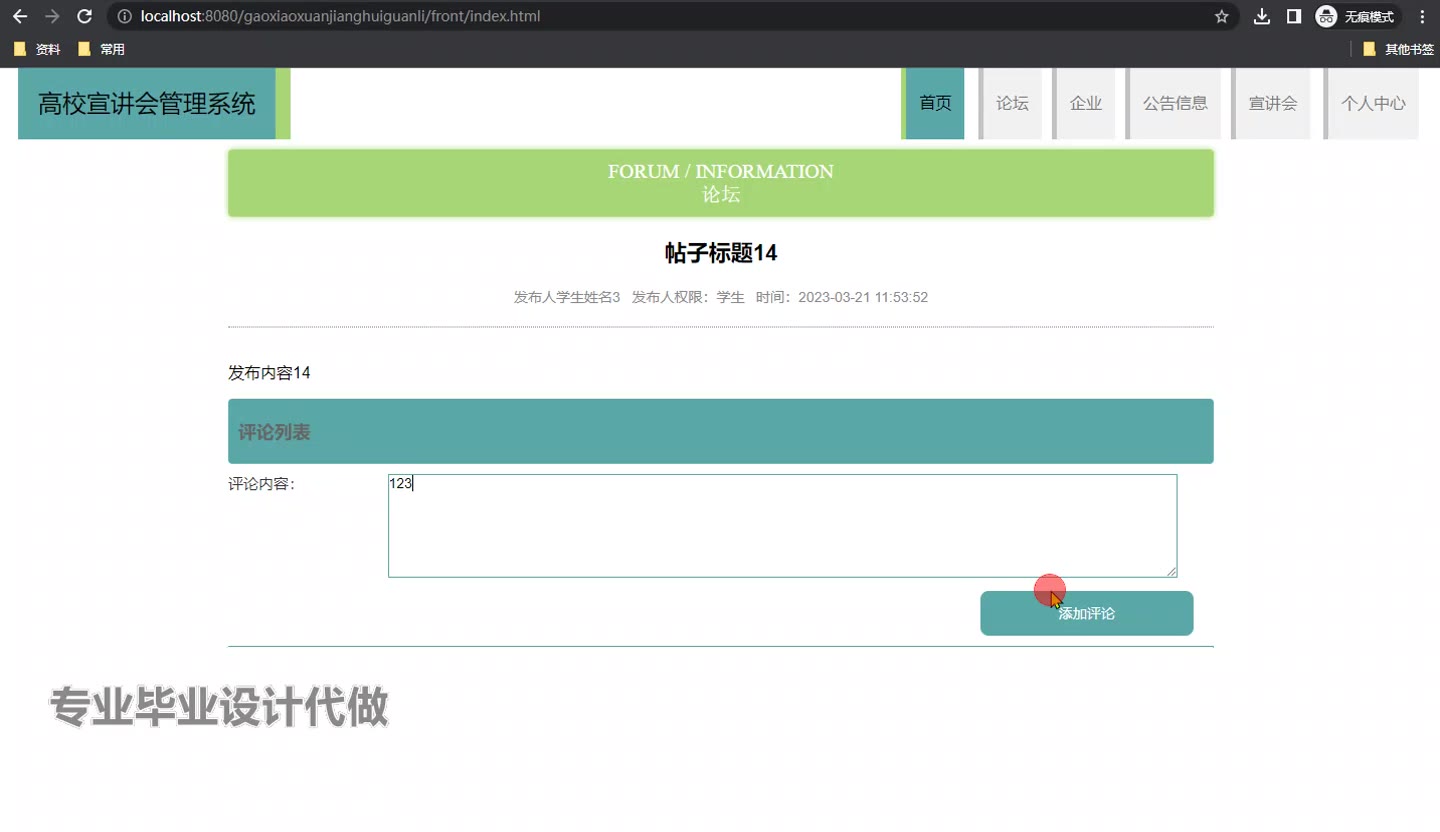Click inside the 评论内容 text area
The height and width of the screenshot is (832, 1440).
(x=782, y=526)
